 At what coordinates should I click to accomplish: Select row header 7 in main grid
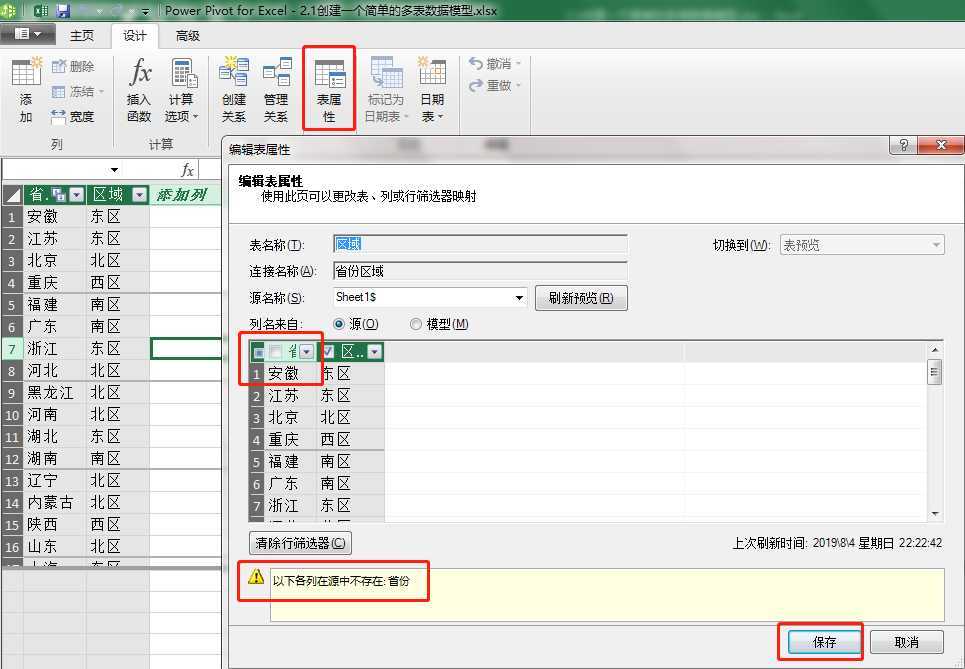tap(12, 349)
